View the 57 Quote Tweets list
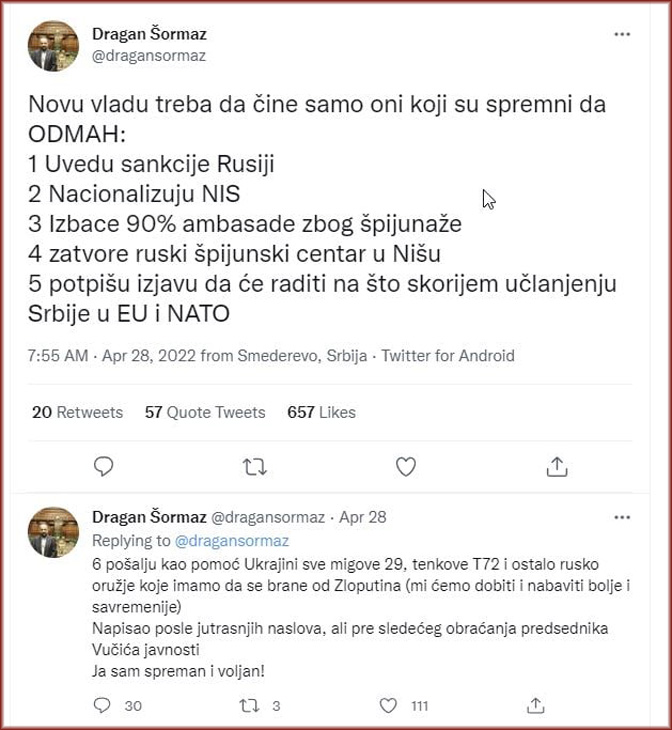The width and height of the screenshot is (672, 730). pos(205,412)
